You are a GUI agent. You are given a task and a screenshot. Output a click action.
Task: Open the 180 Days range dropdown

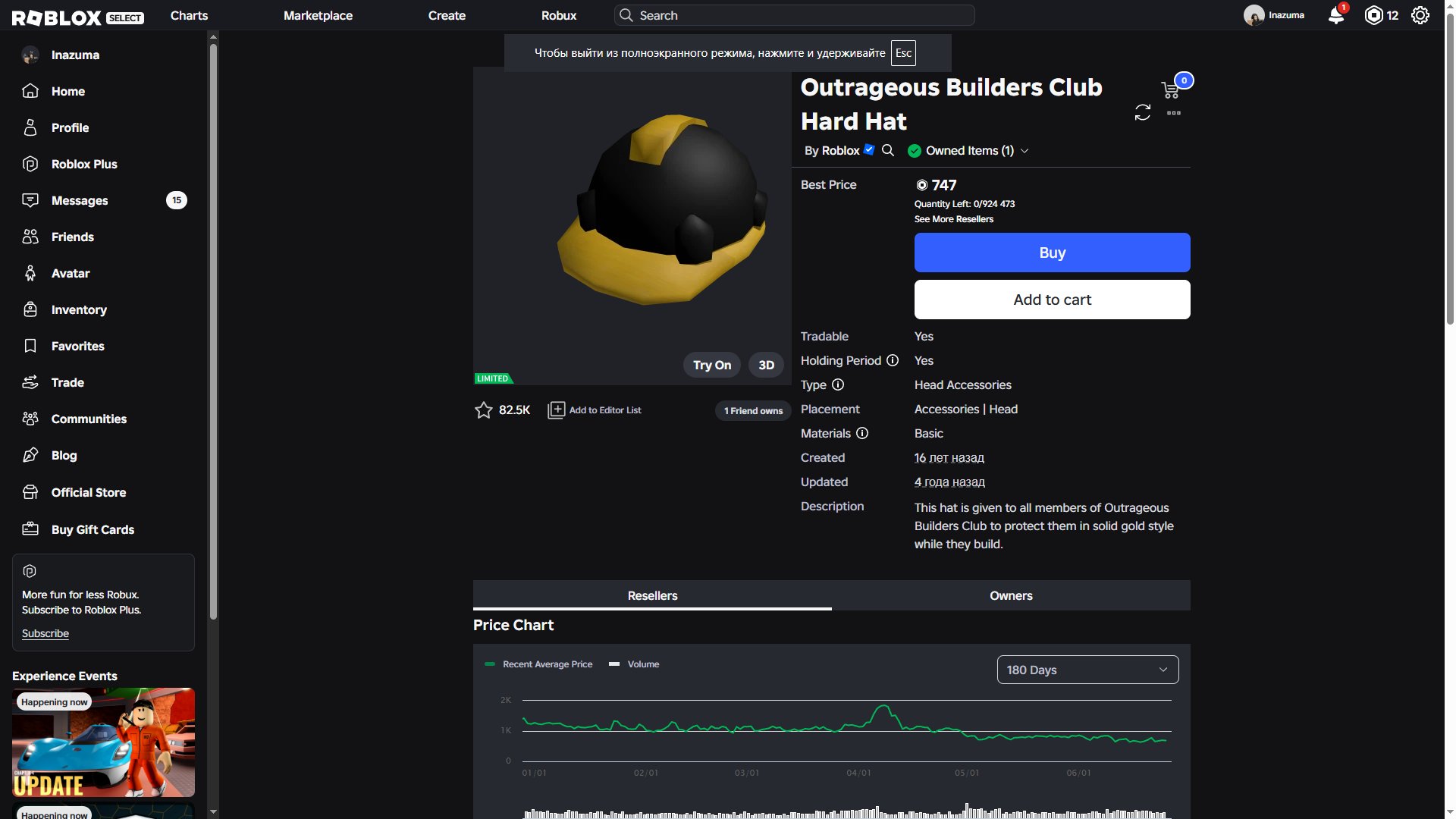point(1087,670)
